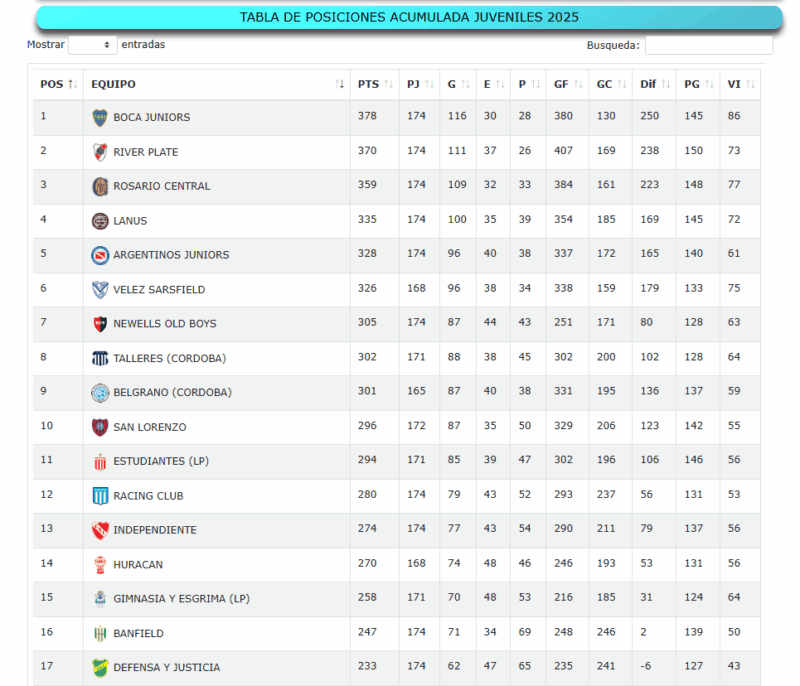Sort by VI column header
The width and height of the screenshot is (800, 686).
(x=740, y=84)
